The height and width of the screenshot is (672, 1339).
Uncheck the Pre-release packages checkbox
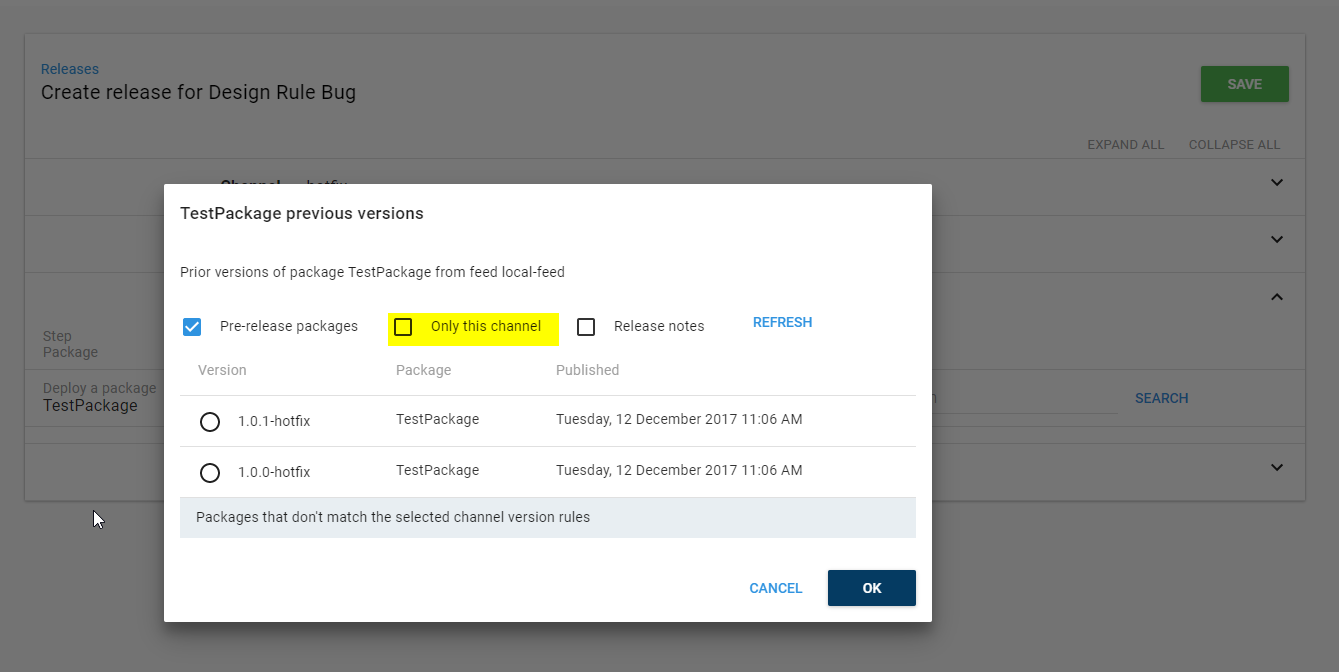191,326
